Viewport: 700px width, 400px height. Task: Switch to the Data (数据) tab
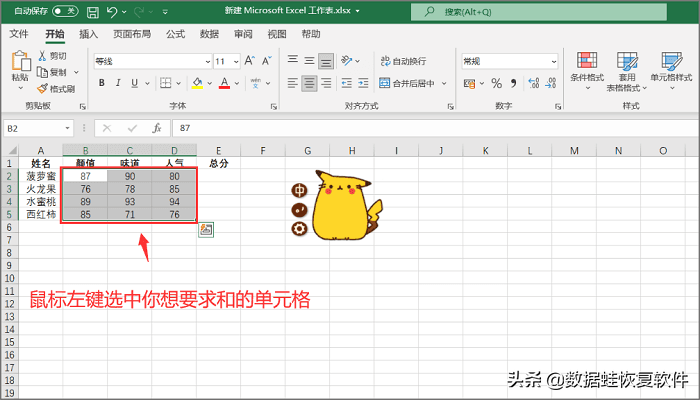pyautogui.click(x=209, y=34)
